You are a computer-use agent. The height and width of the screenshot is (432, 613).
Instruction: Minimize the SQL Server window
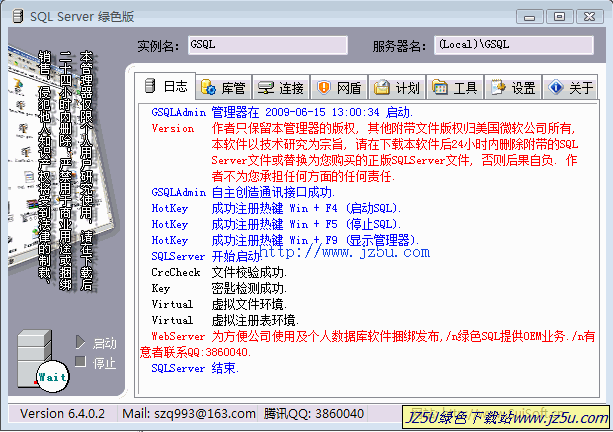(529, 17)
